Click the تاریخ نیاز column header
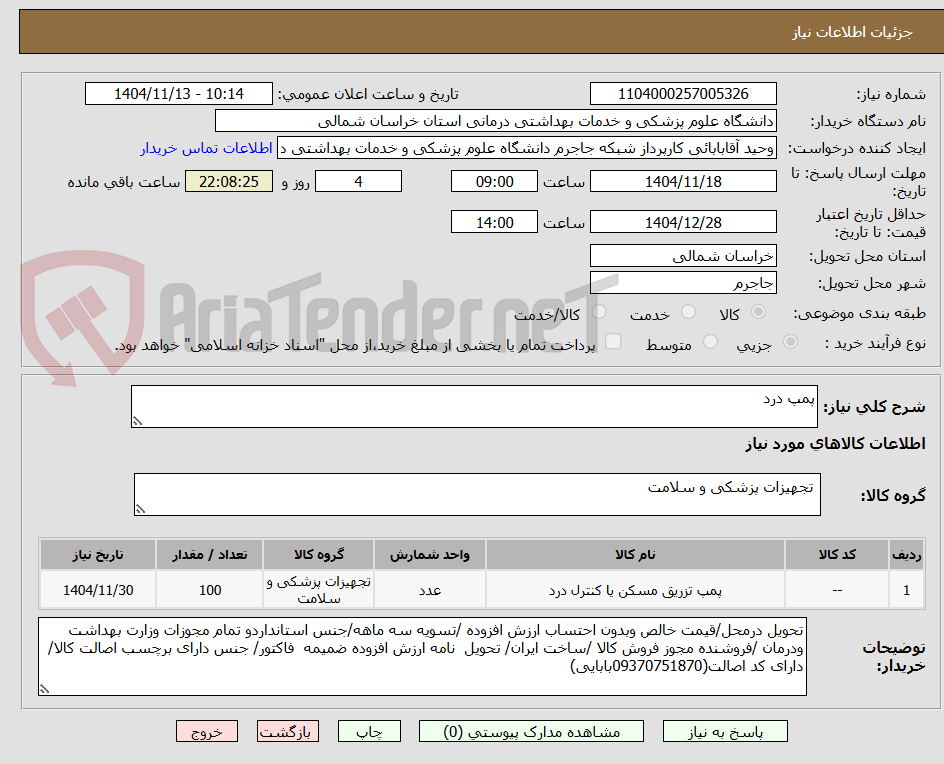Viewport: 944px width, 764px height. [x=98, y=554]
